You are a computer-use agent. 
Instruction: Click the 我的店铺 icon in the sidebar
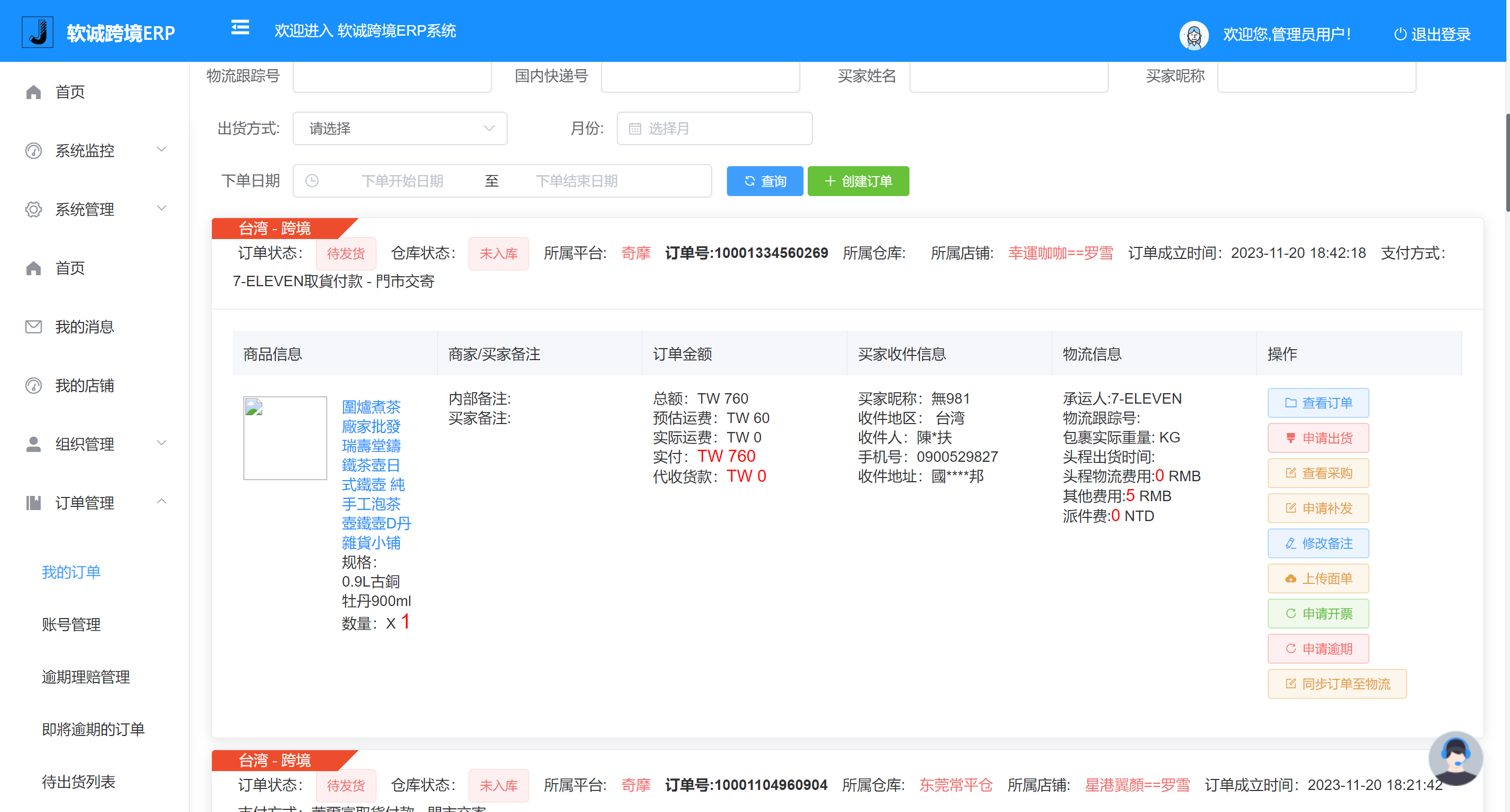point(34,385)
